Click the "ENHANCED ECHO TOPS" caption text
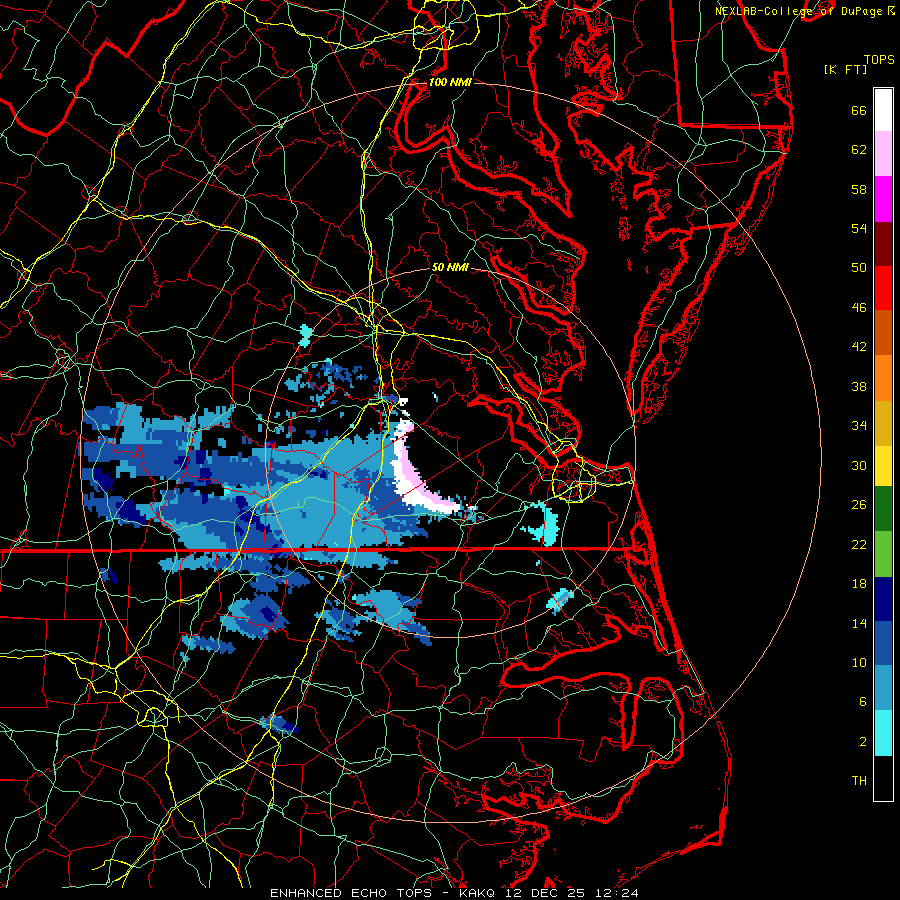The height and width of the screenshot is (900, 900). coord(351,893)
